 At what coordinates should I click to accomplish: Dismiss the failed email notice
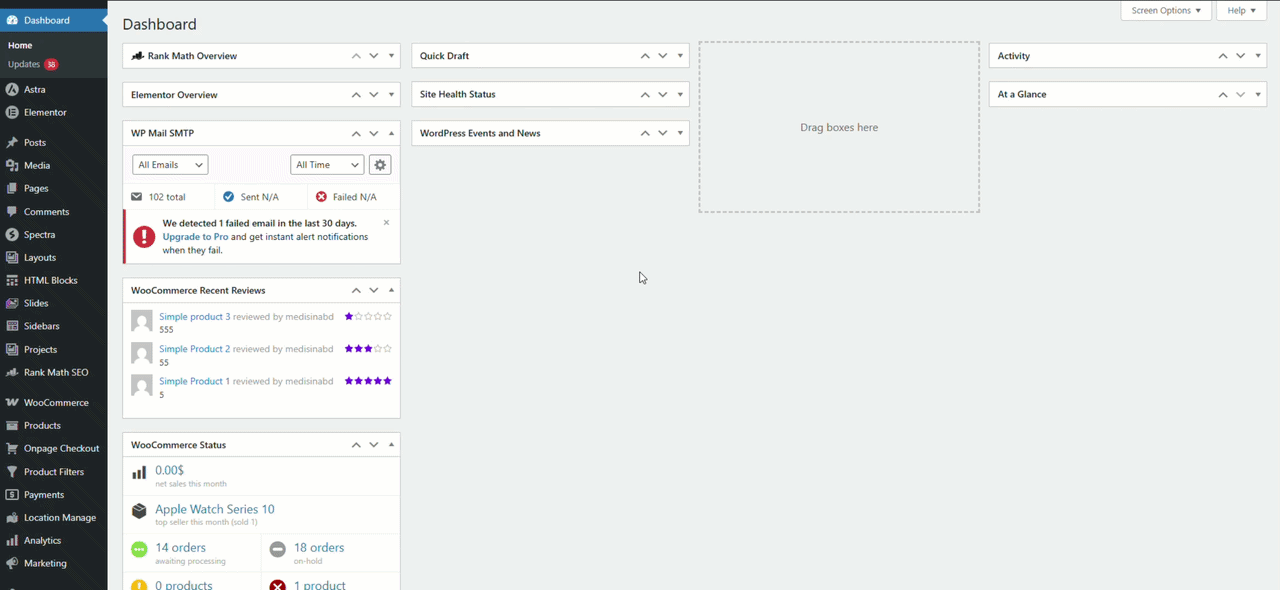point(386,222)
